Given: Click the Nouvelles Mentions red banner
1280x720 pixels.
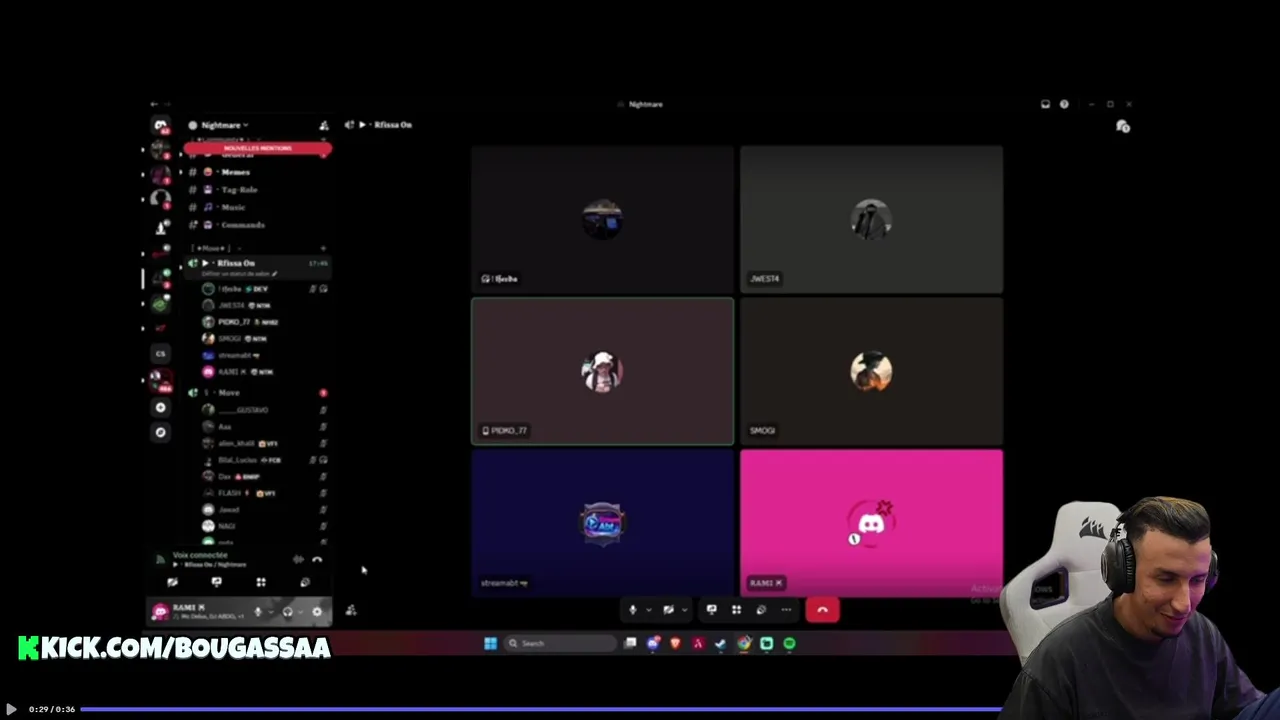Looking at the screenshot, I should tap(257, 148).
